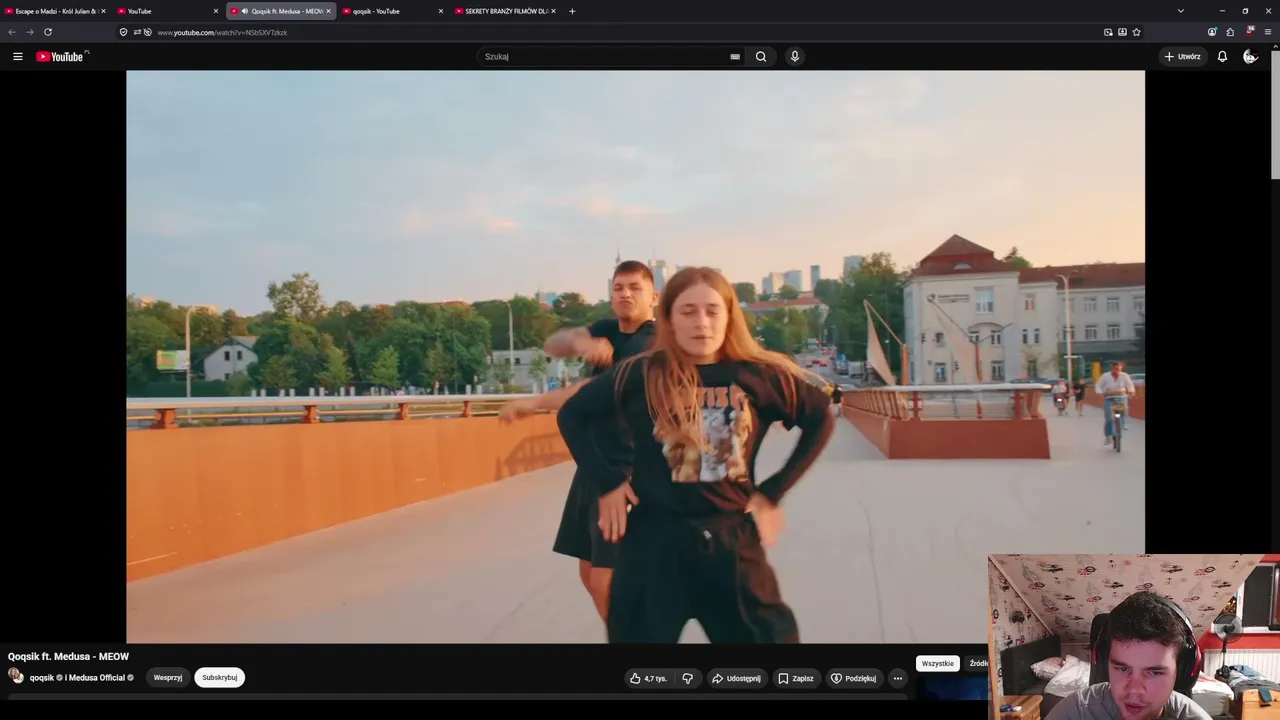Click the Podziękuj thanks button

(854, 678)
